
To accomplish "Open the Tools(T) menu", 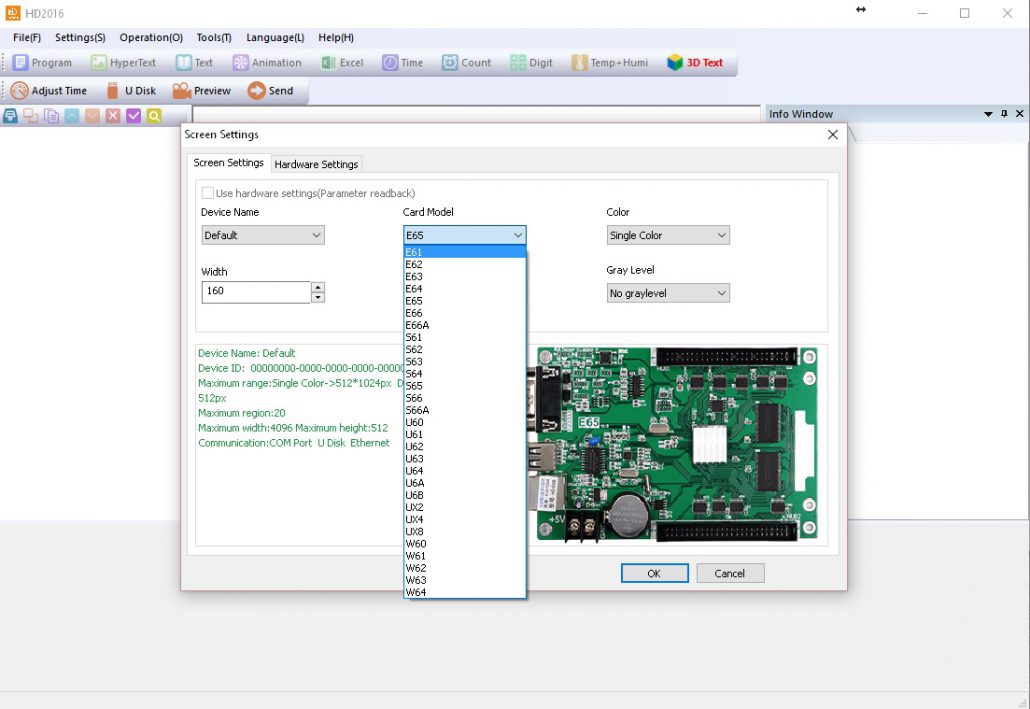I will 214,38.
